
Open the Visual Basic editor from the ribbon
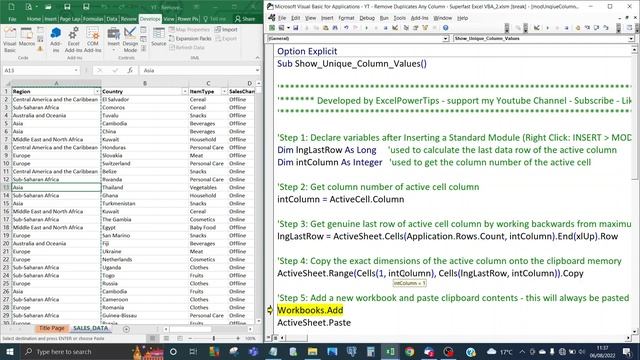[x=9, y=40]
